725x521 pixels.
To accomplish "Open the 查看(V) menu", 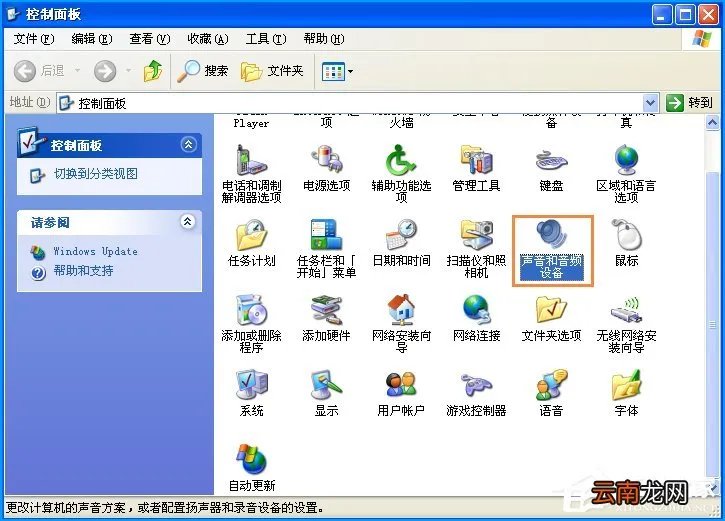I will point(150,39).
